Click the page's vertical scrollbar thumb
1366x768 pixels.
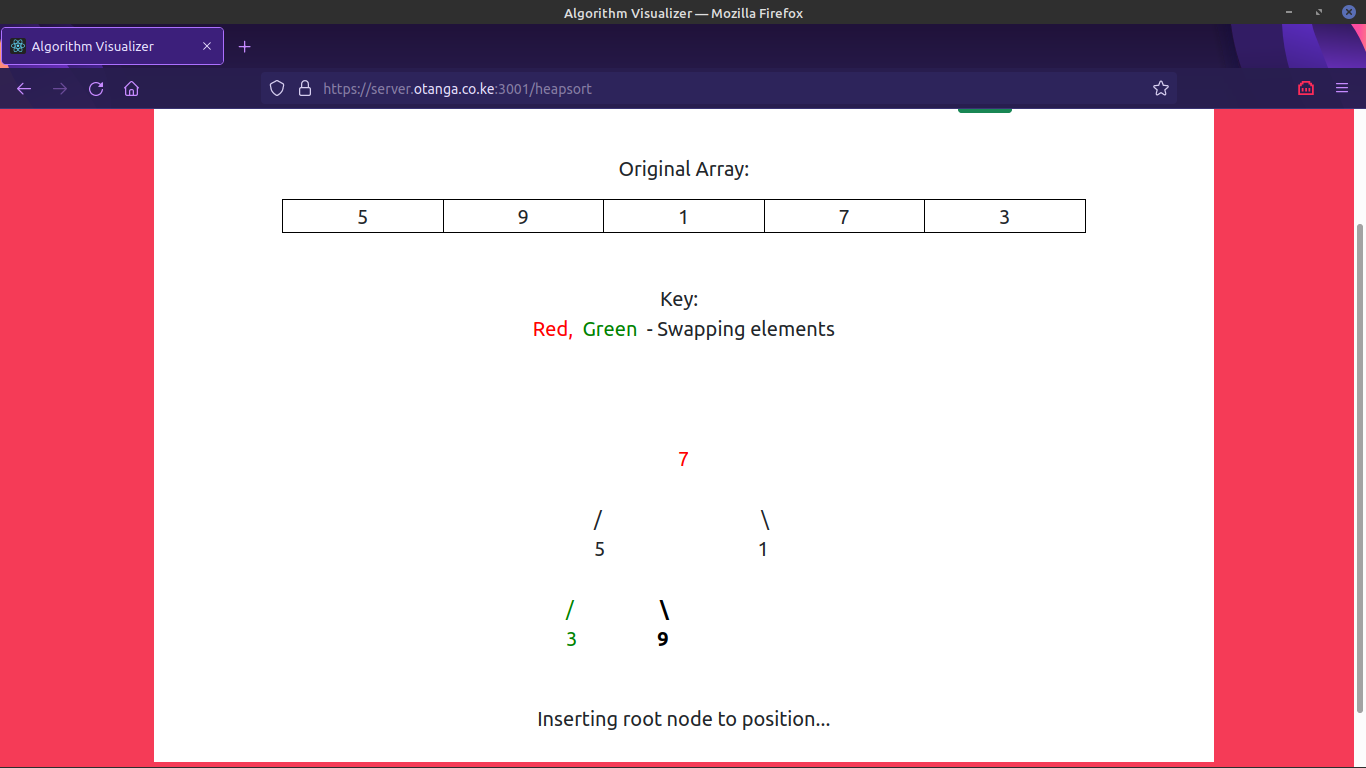pyautogui.click(x=1358, y=465)
